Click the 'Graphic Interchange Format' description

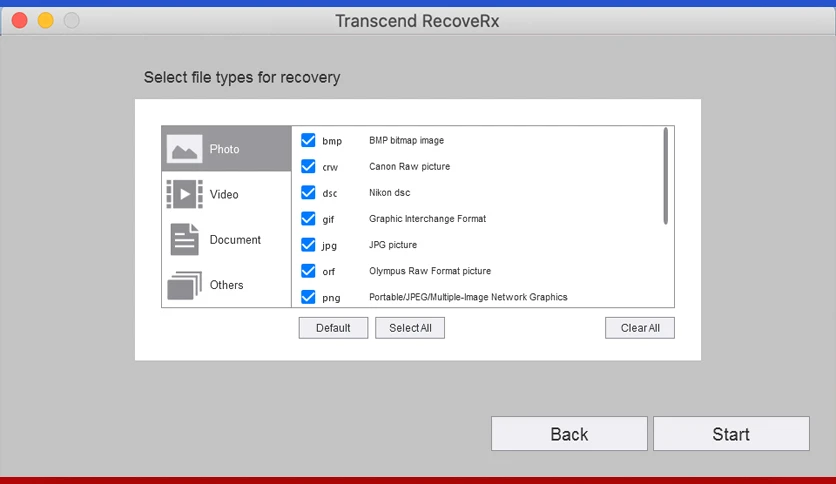coord(428,219)
